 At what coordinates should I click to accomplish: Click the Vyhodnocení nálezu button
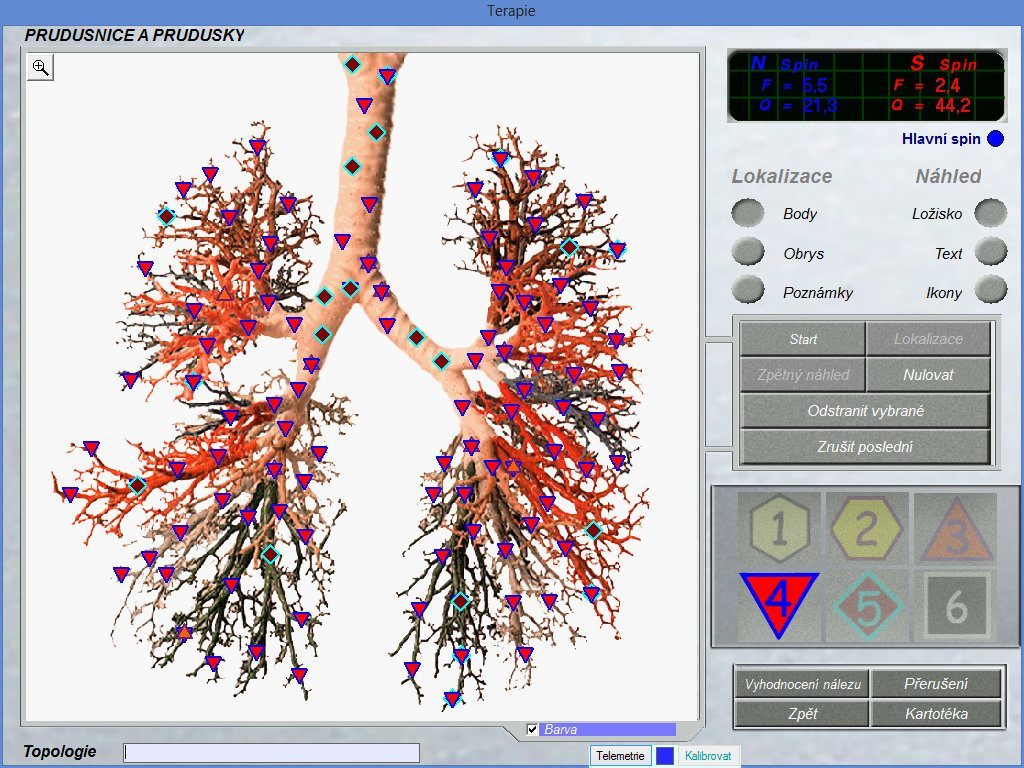[x=802, y=684]
